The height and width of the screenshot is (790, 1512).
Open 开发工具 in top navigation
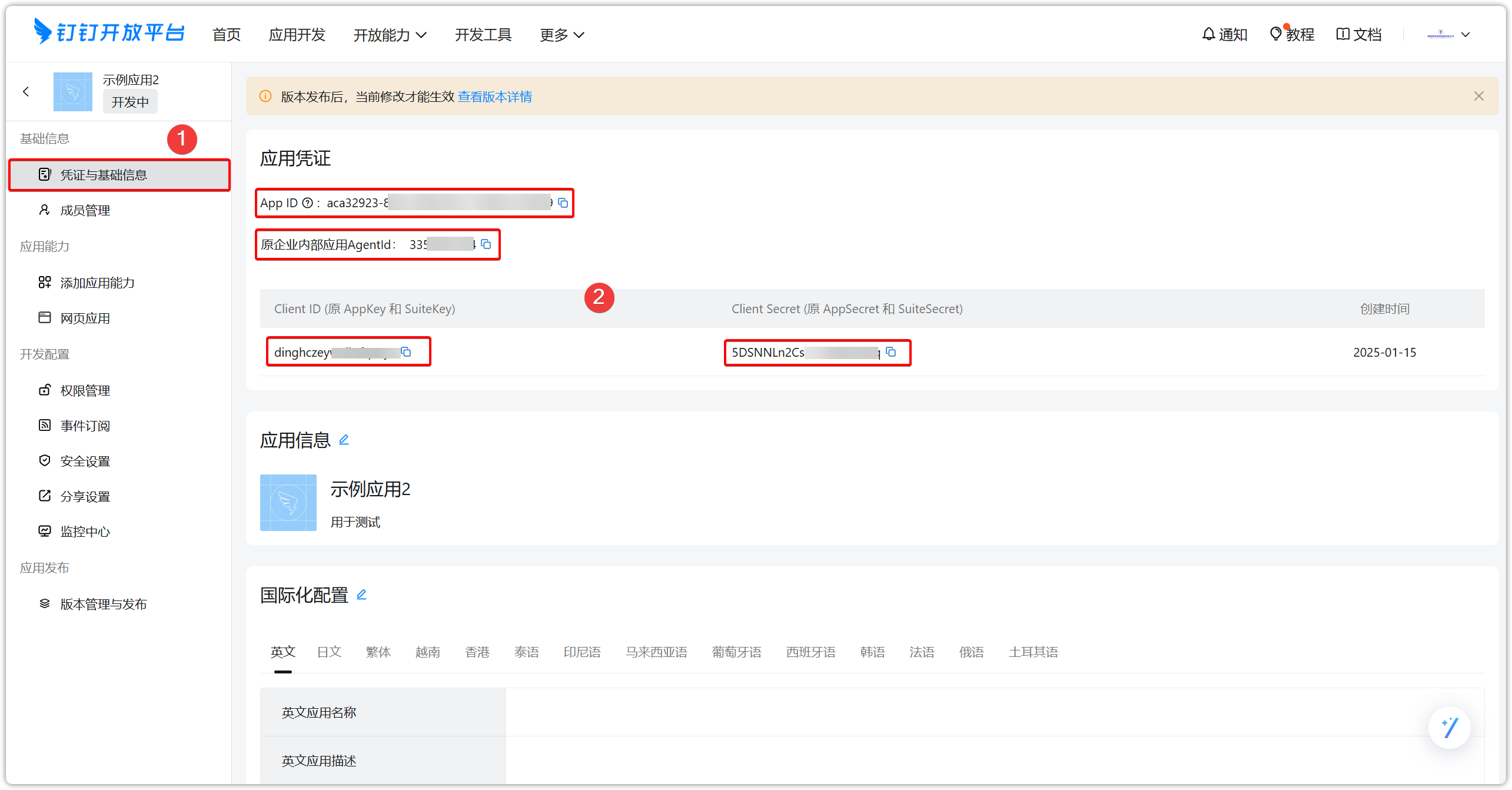coord(483,35)
